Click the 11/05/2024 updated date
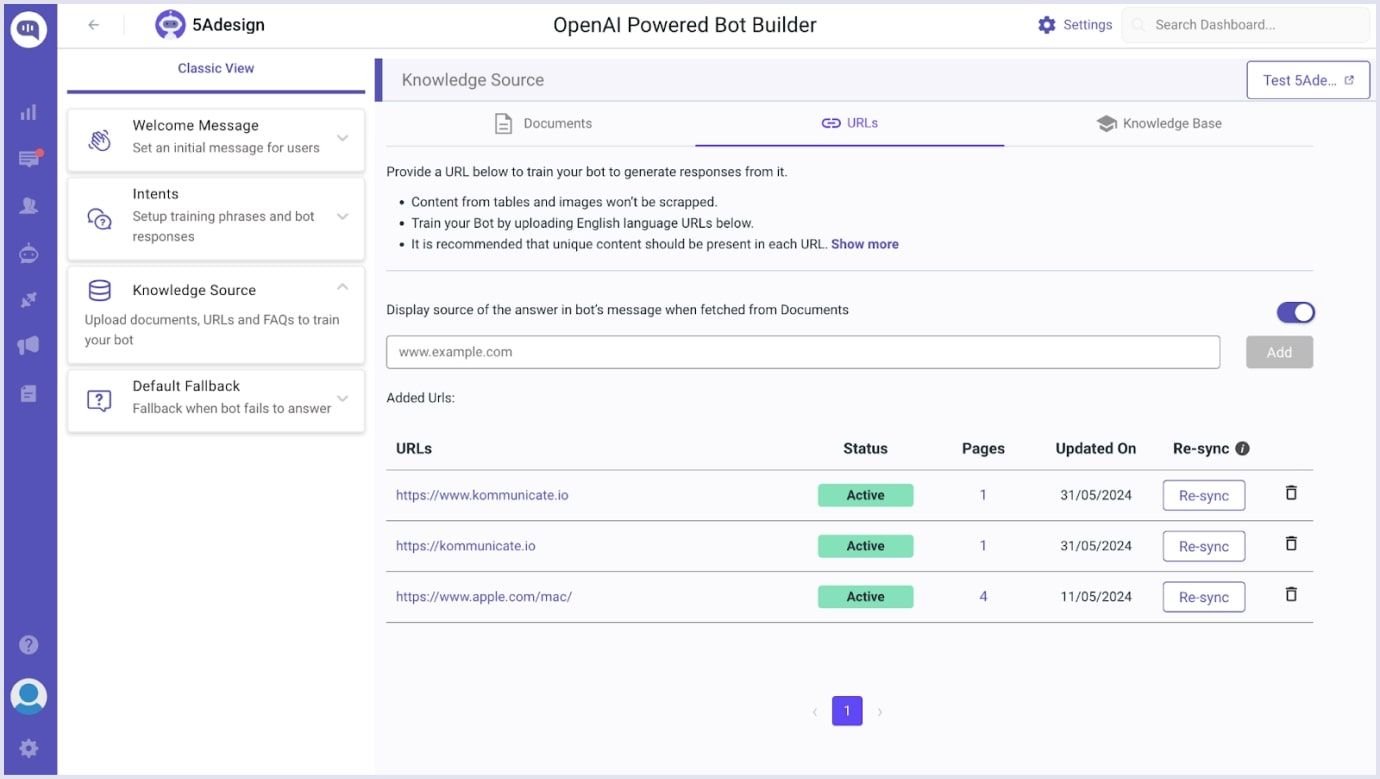This screenshot has height=779, width=1380. [x=1096, y=597]
